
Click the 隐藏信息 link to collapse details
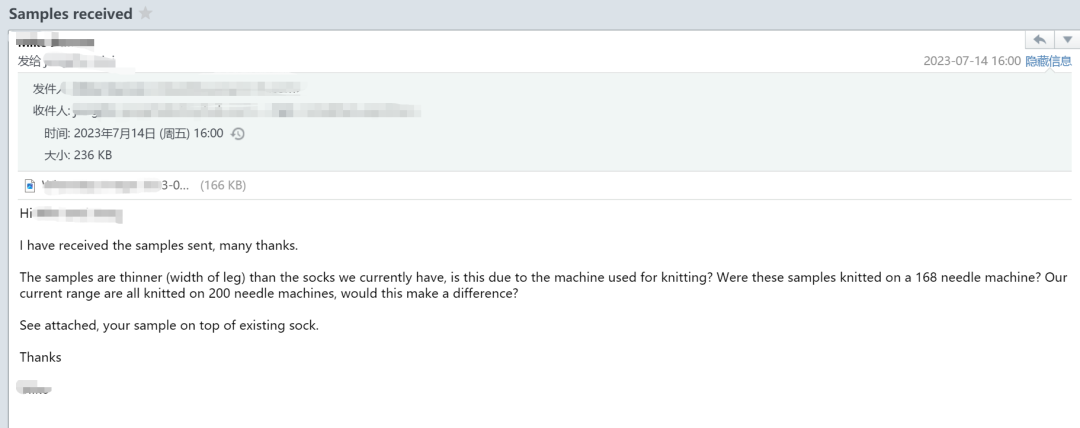[x=1048, y=61]
